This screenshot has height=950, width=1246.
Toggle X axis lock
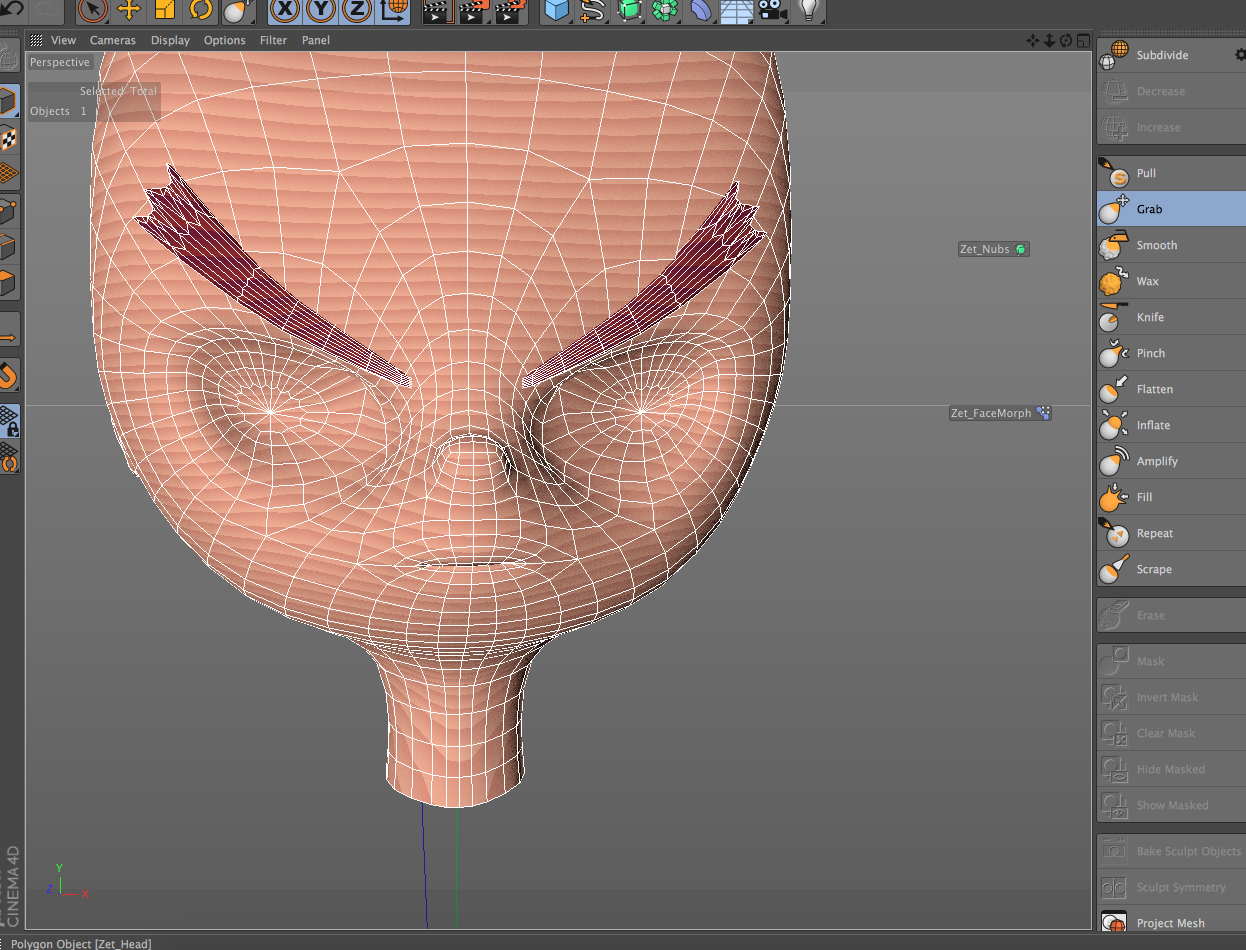[285, 10]
